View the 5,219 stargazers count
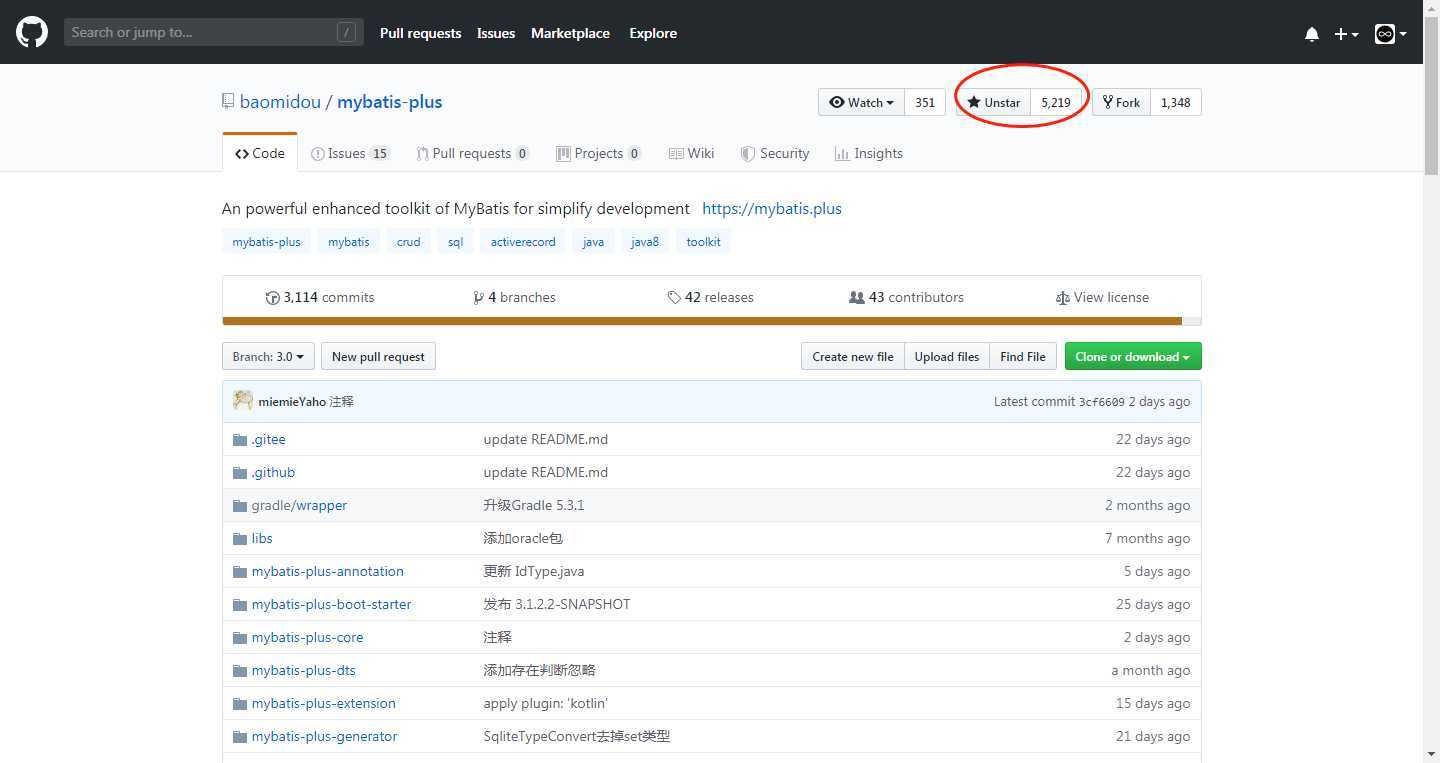1440x763 pixels. pyautogui.click(x=1056, y=102)
